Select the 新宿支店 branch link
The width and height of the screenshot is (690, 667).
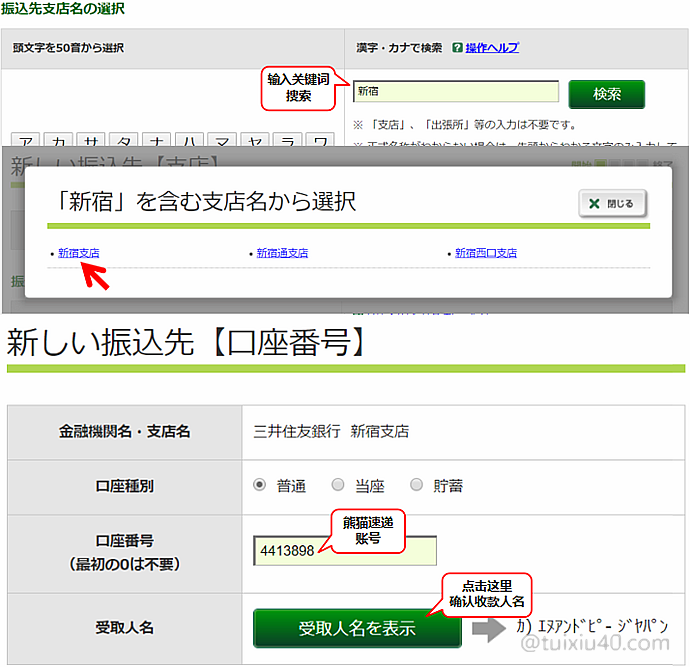click(x=79, y=253)
